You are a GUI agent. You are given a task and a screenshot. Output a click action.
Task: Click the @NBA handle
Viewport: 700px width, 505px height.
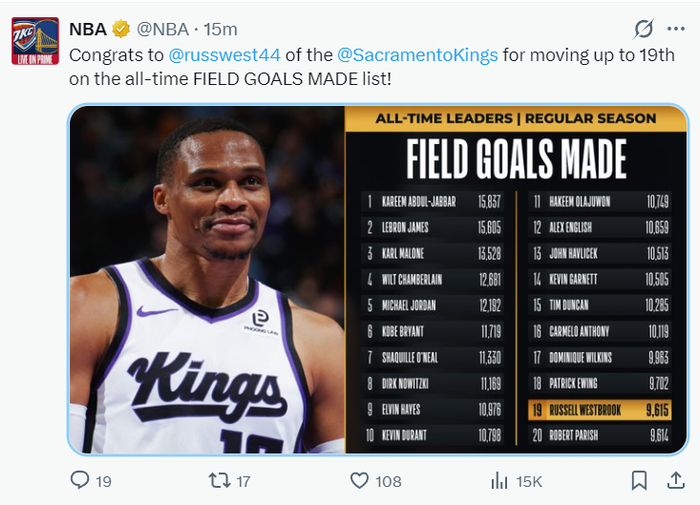[161, 29]
